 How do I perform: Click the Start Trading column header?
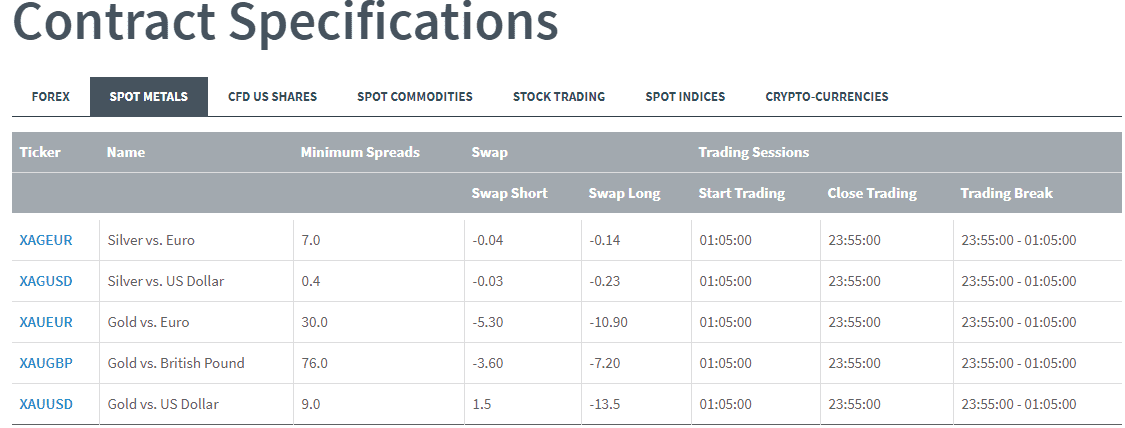[741, 194]
